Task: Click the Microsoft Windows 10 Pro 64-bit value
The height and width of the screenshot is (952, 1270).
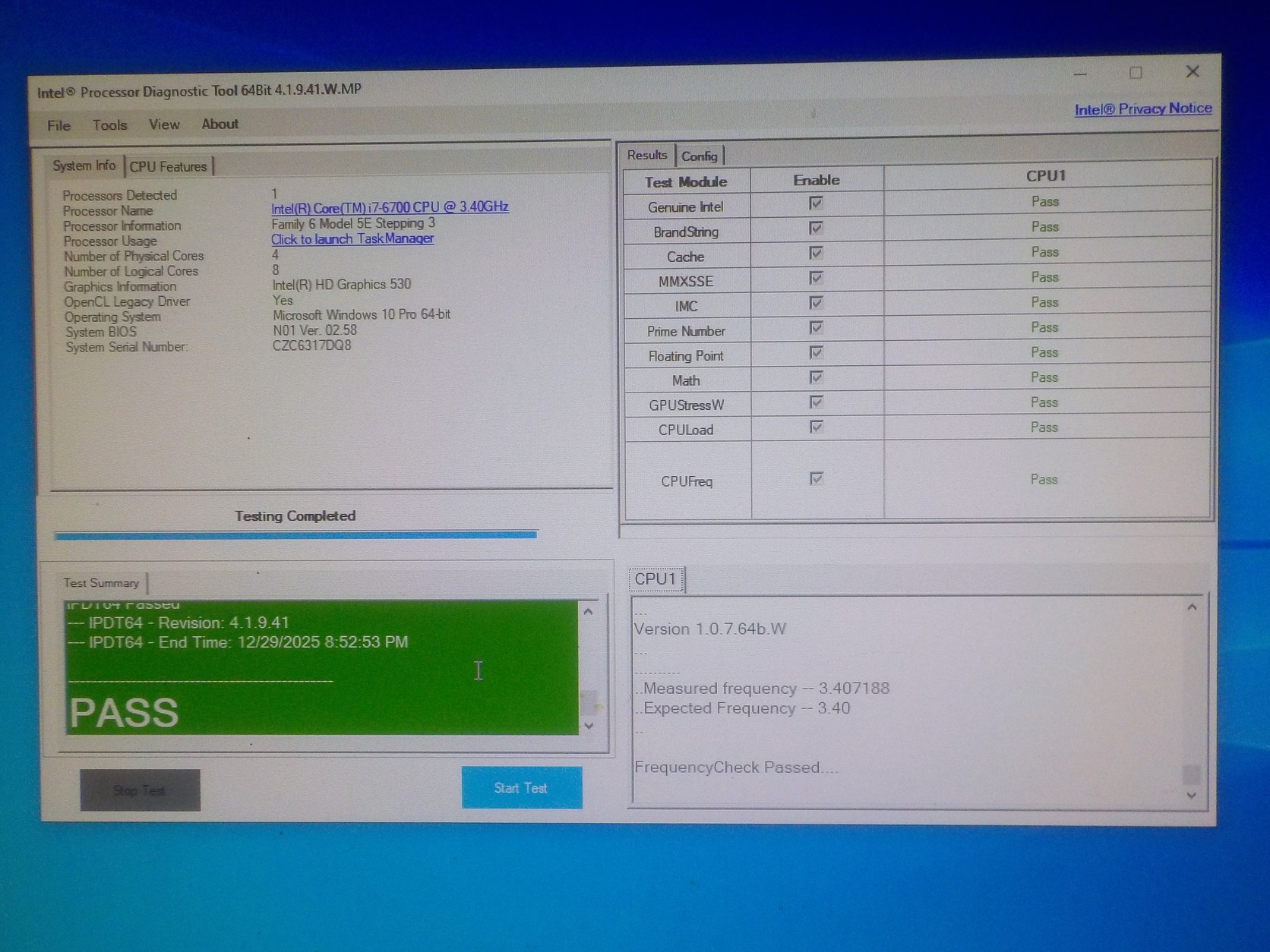Action: pyautogui.click(x=362, y=315)
